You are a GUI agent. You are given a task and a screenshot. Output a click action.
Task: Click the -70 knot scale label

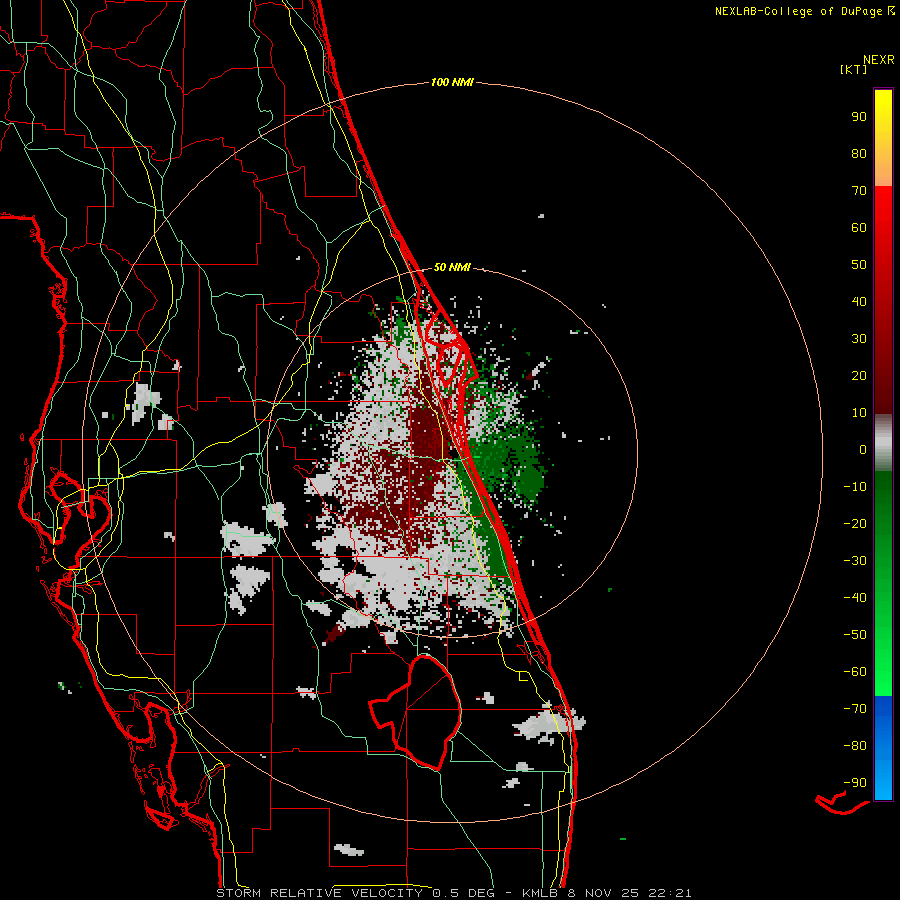(855, 708)
